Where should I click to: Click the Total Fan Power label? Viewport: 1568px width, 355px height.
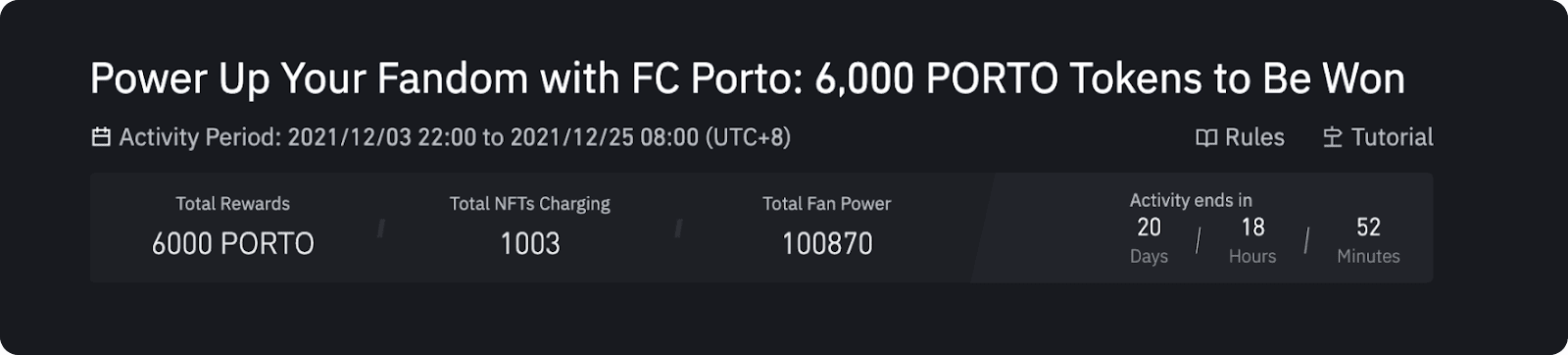[826, 204]
